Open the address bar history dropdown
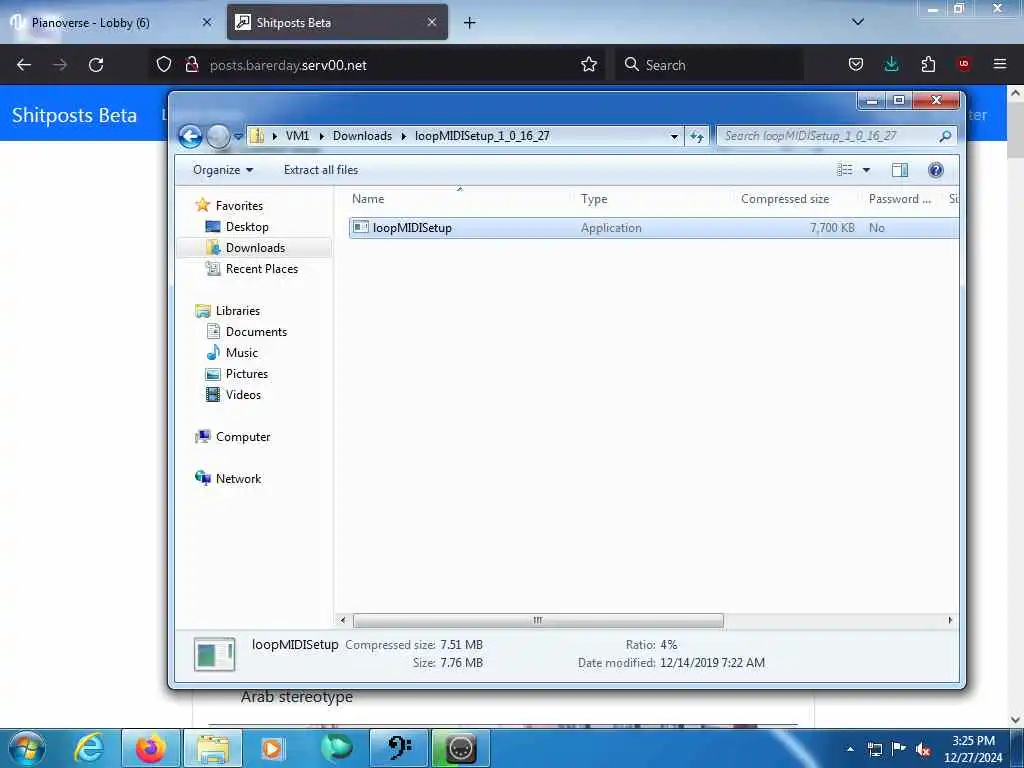 point(674,136)
